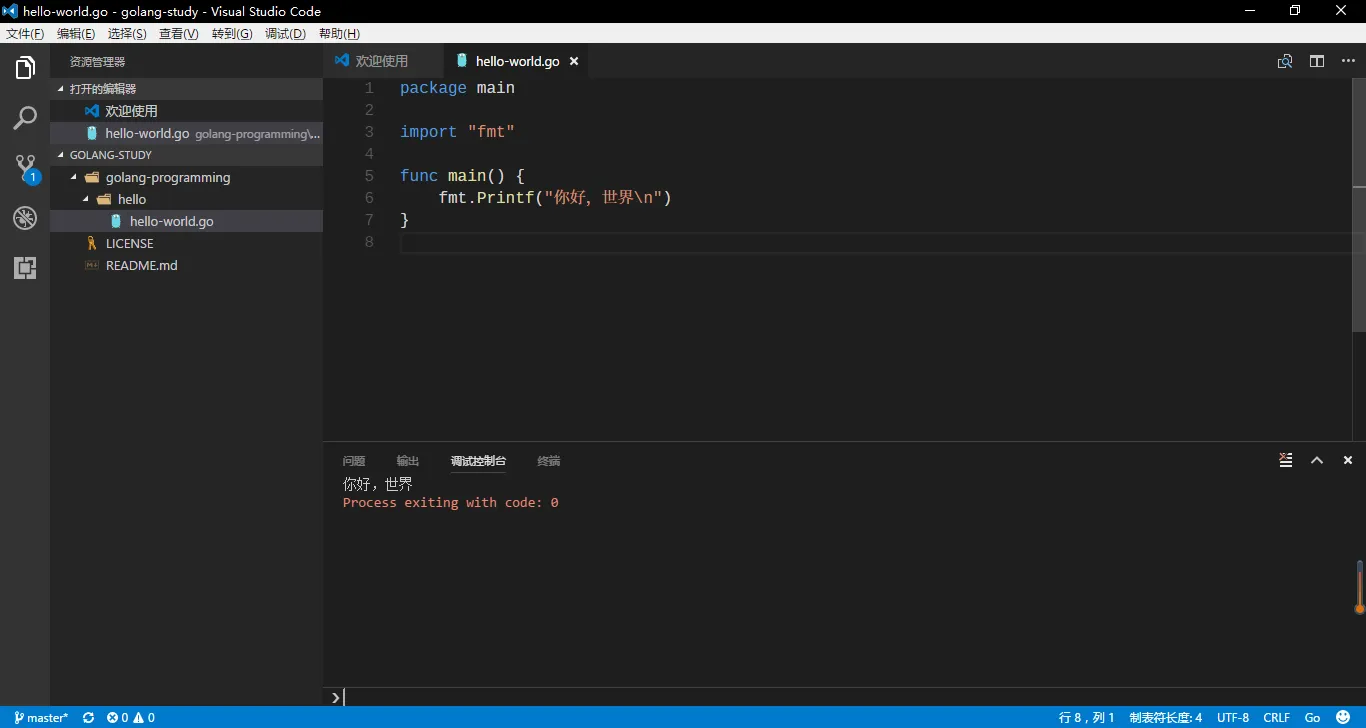Switch to the 欢迎使用 editor tab

click(x=383, y=61)
